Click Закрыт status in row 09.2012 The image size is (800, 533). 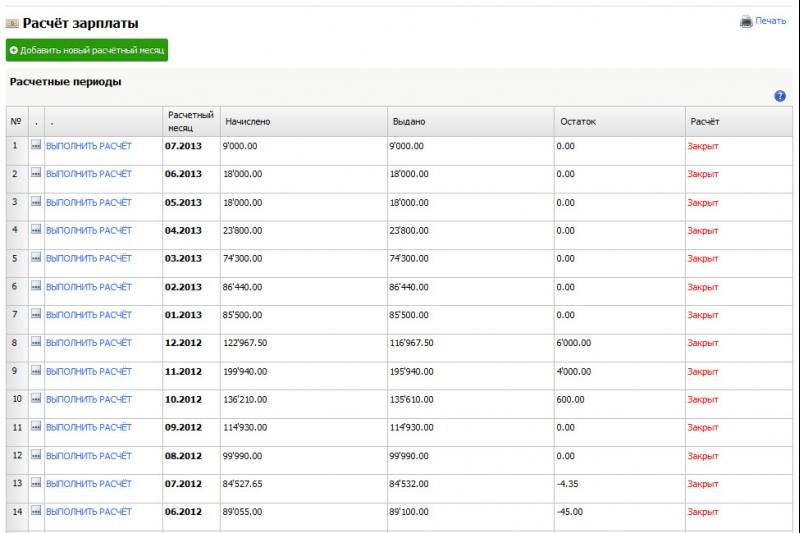[x=703, y=428]
